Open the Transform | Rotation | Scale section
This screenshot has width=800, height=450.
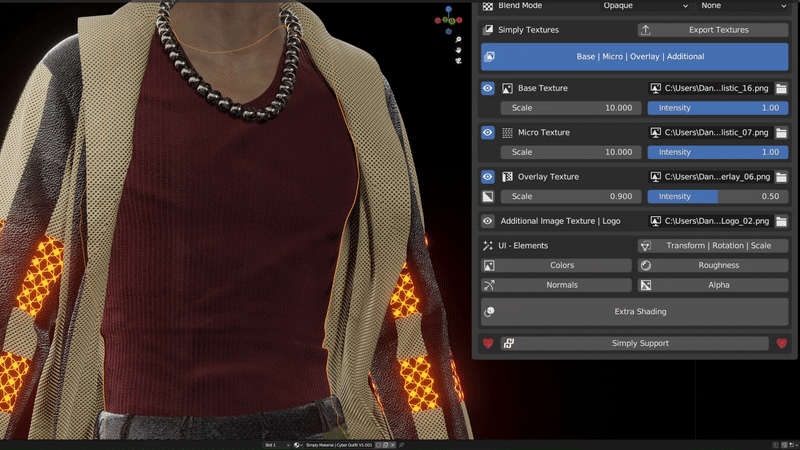pos(712,245)
